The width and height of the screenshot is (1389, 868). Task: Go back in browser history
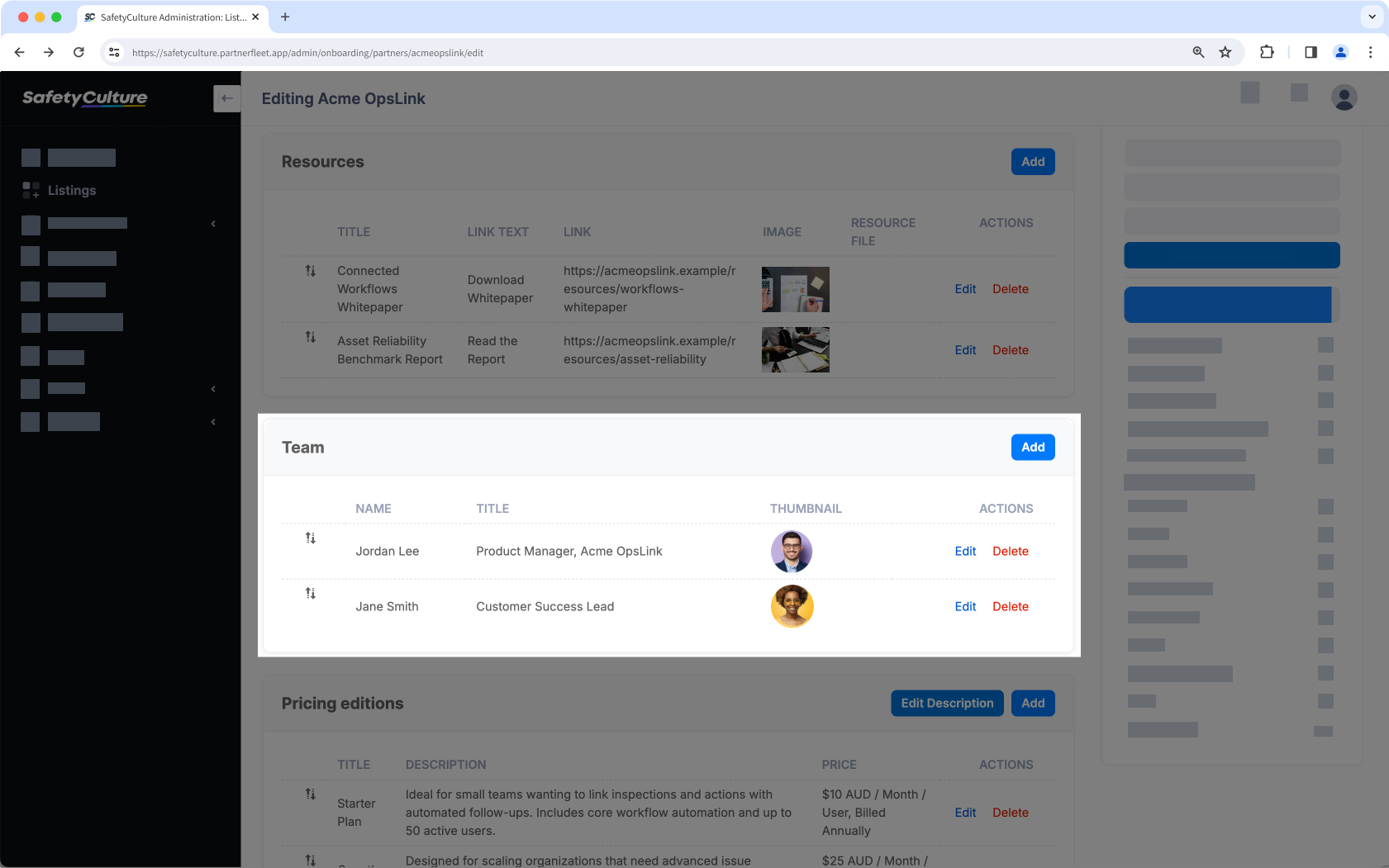coord(20,52)
